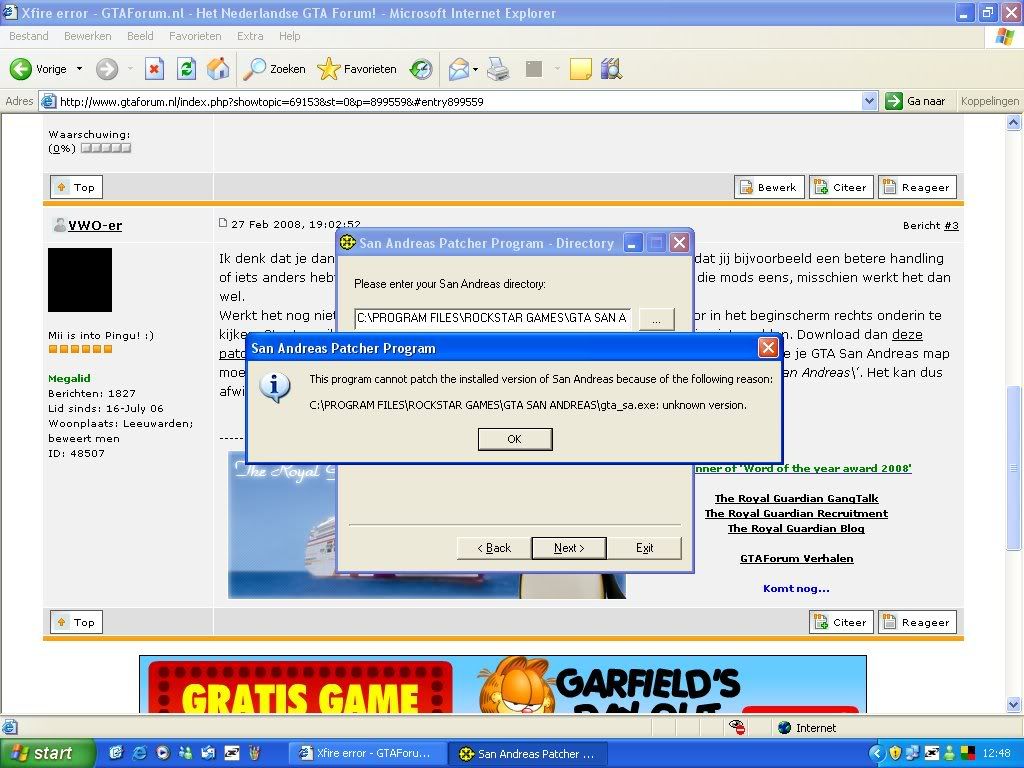This screenshot has width=1024, height=768.
Task: Open the Favorieten menu in menu bar
Action: [195, 36]
